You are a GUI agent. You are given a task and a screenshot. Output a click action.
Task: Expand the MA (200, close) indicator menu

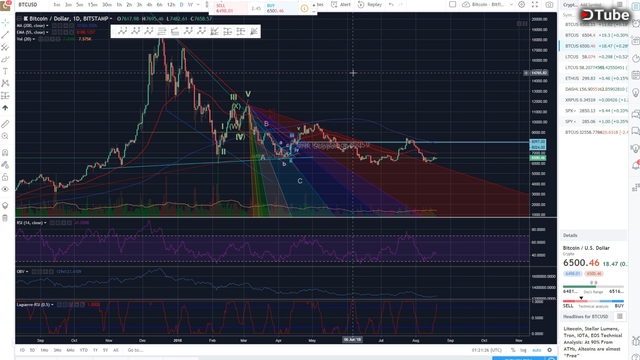(x=47, y=26)
